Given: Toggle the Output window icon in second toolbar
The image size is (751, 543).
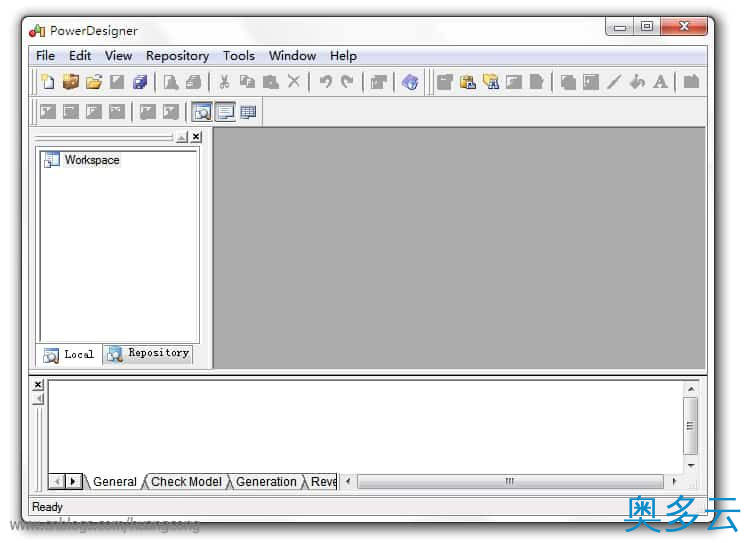Looking at the screenshot, I should tap(225, 112).
